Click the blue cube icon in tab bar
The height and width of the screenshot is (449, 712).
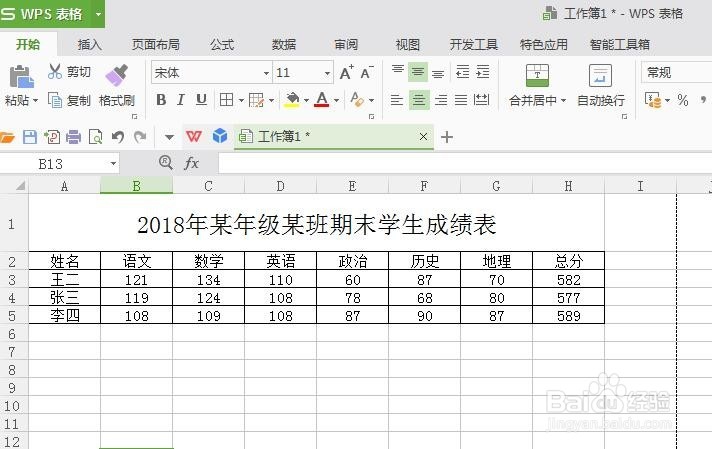coord(220,136)
